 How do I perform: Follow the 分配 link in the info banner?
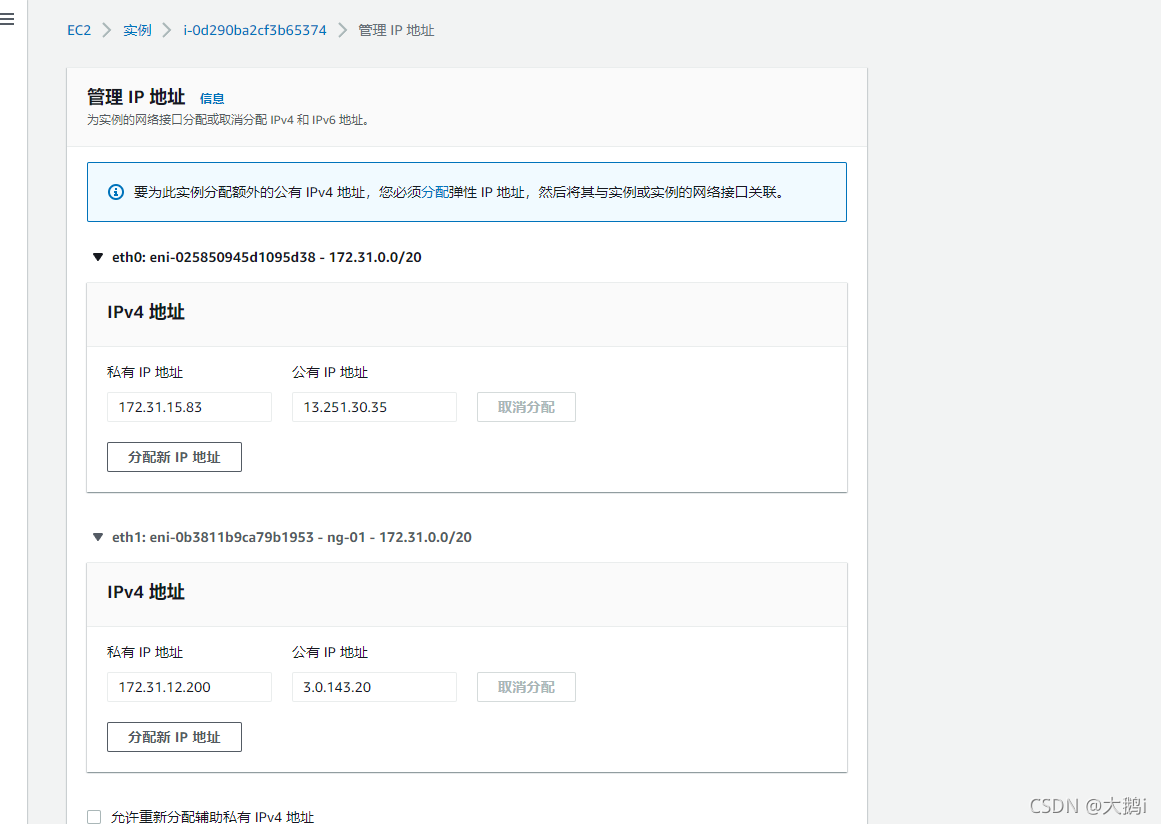435,192
